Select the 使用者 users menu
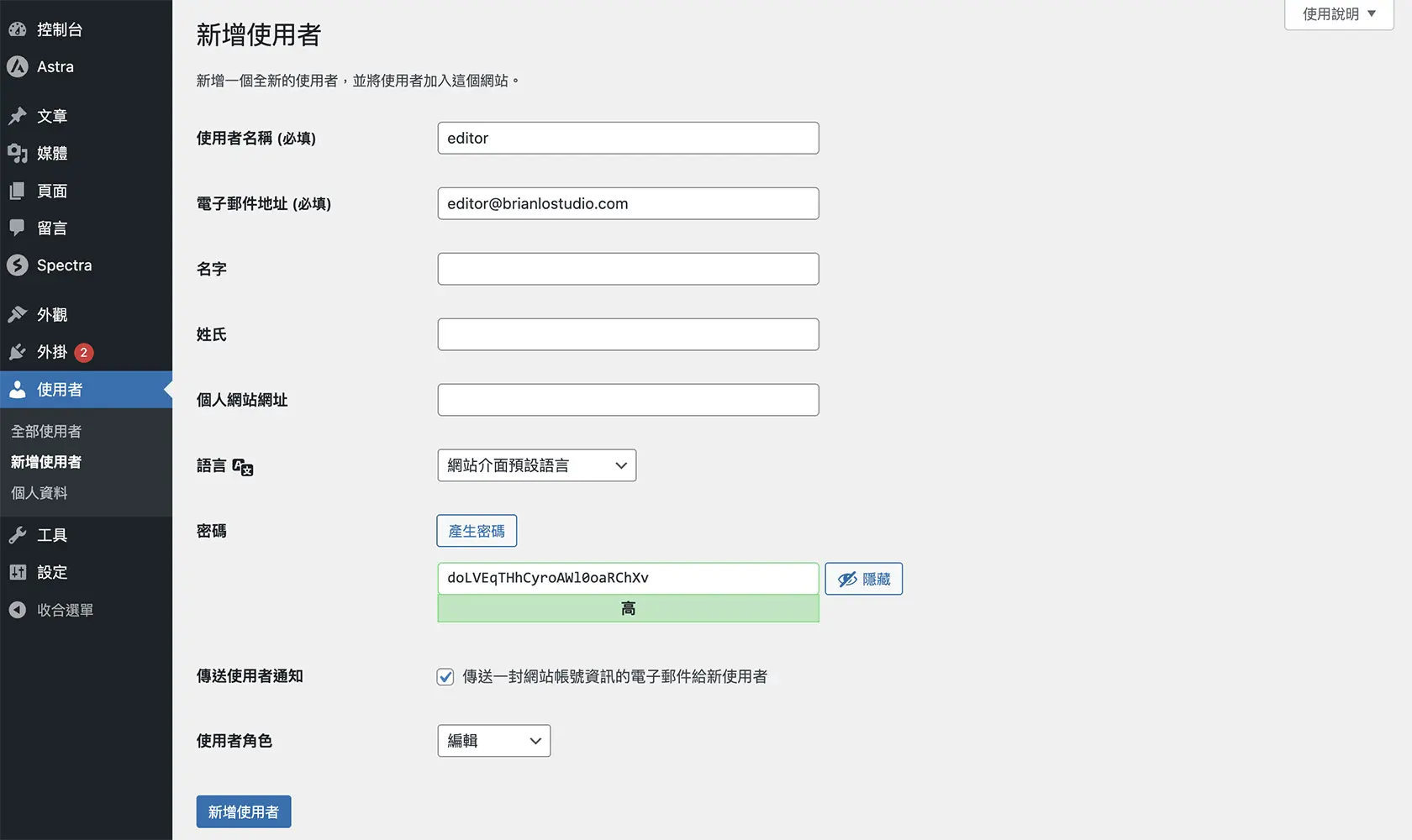Image resolution: width=1412 pixels, height=840 pixels. coord(86,390)
